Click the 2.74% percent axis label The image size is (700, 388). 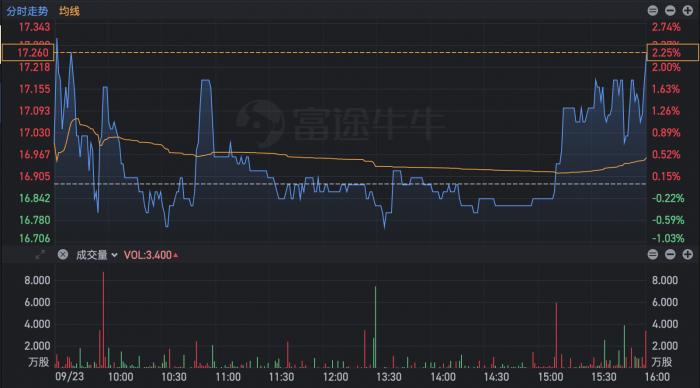(x=666, y=27)
